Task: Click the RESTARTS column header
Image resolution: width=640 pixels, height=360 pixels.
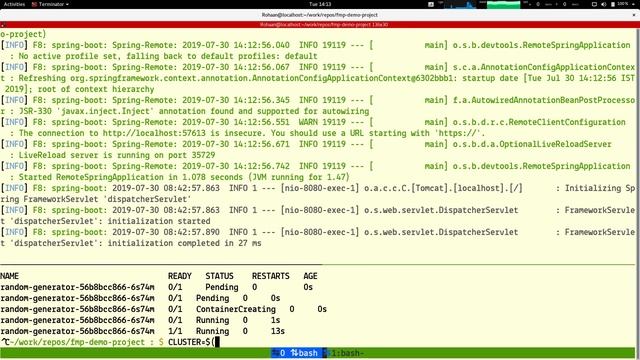Action: 271,276
